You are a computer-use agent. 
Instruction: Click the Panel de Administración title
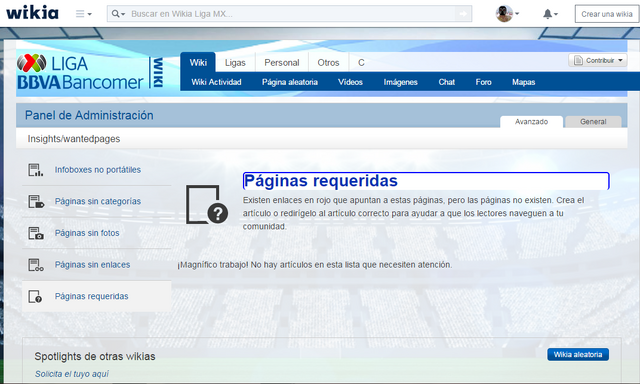point(89,115)
